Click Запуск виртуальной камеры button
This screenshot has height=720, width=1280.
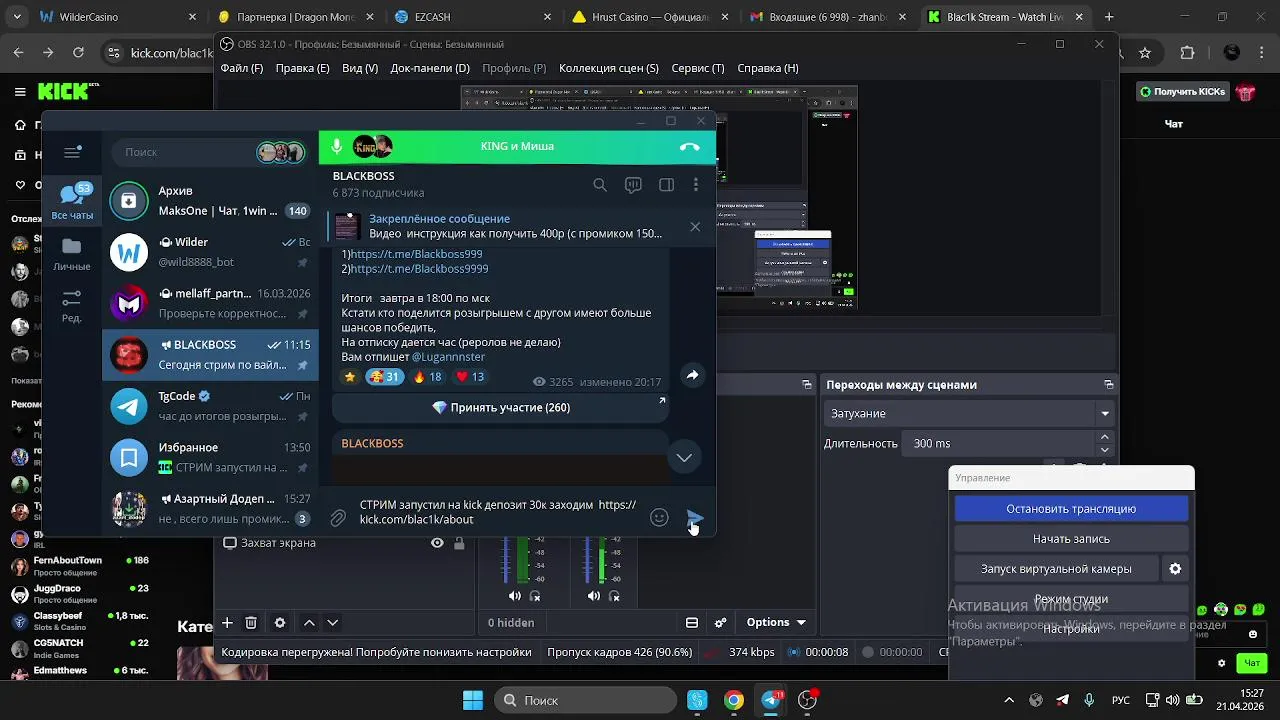tap(1056, 569)
